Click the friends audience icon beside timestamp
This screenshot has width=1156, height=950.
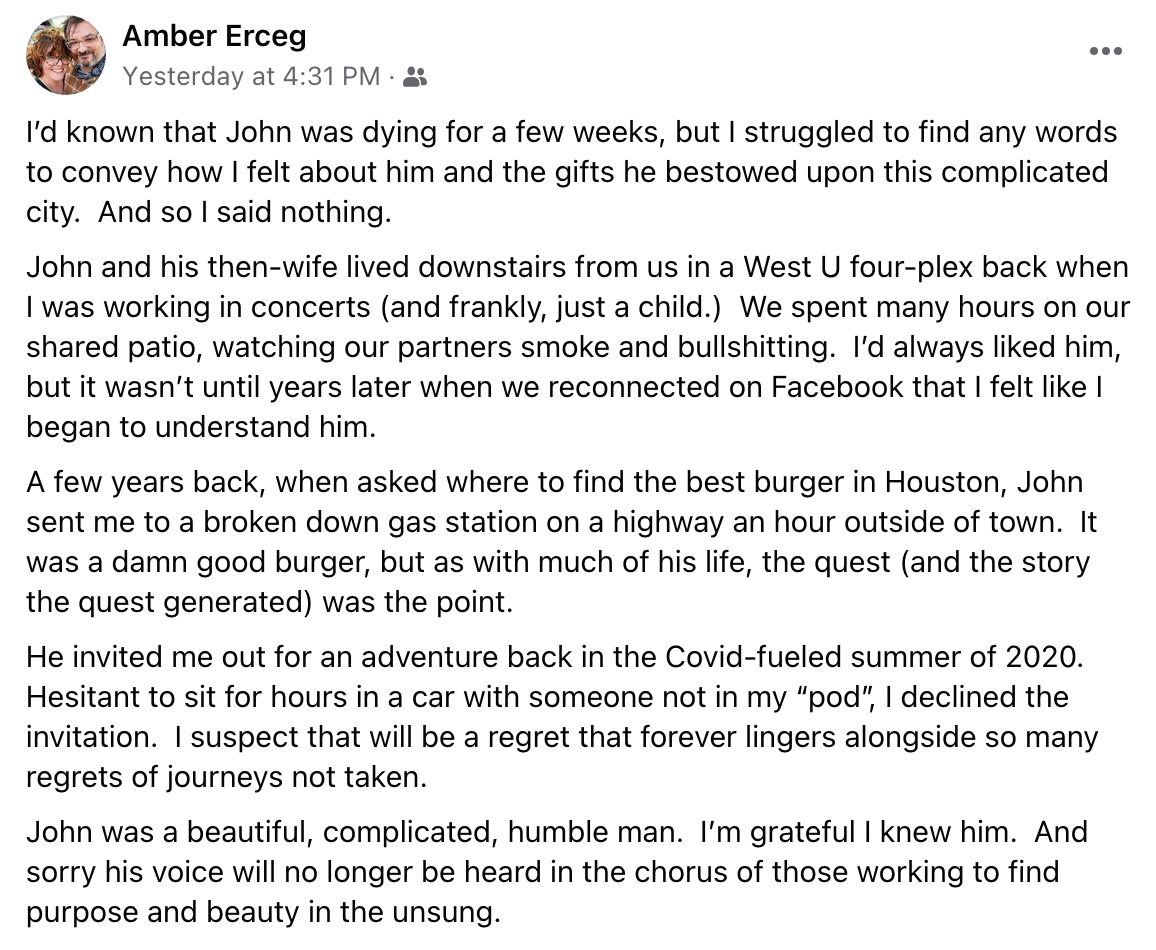(415, 77)
